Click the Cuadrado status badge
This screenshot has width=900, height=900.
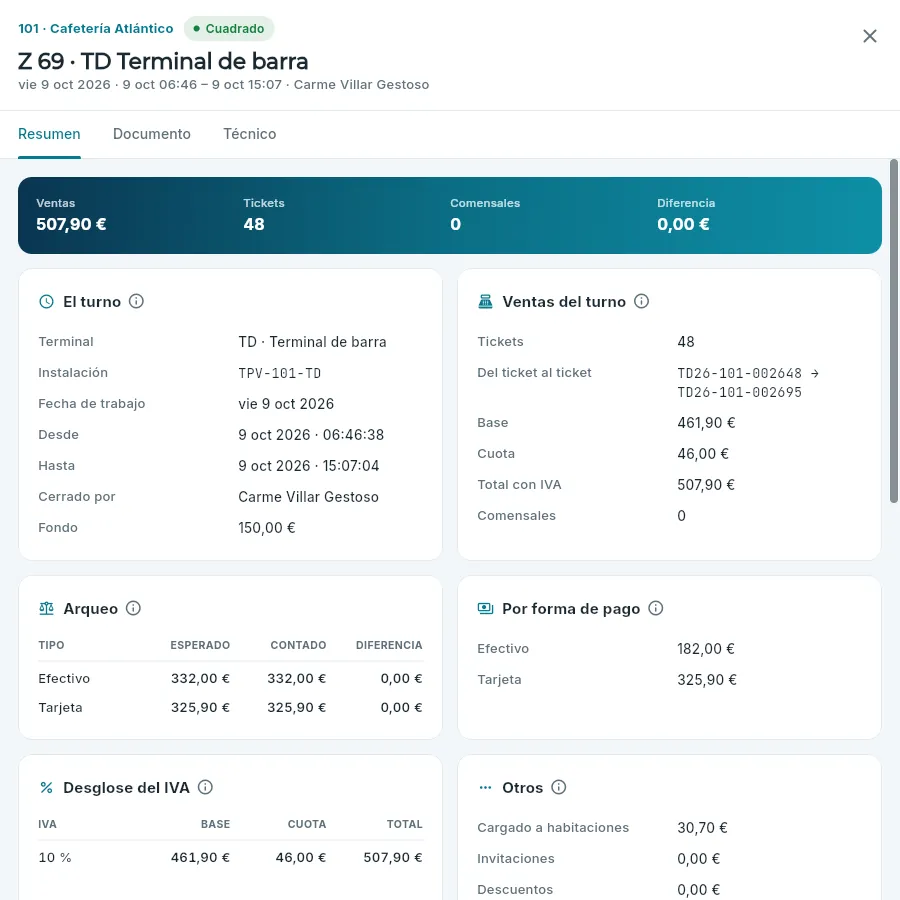pos(229,29)
